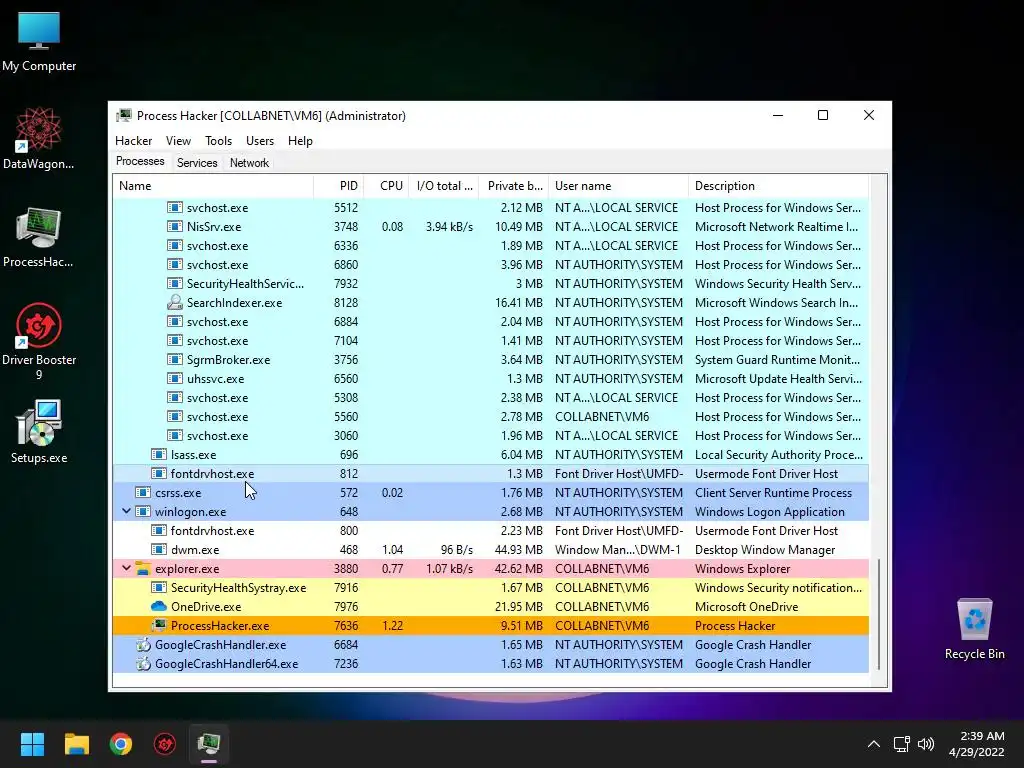Show hidden system tray icons
Viewport: 1024px width, 768px height.
click(874, 744)
